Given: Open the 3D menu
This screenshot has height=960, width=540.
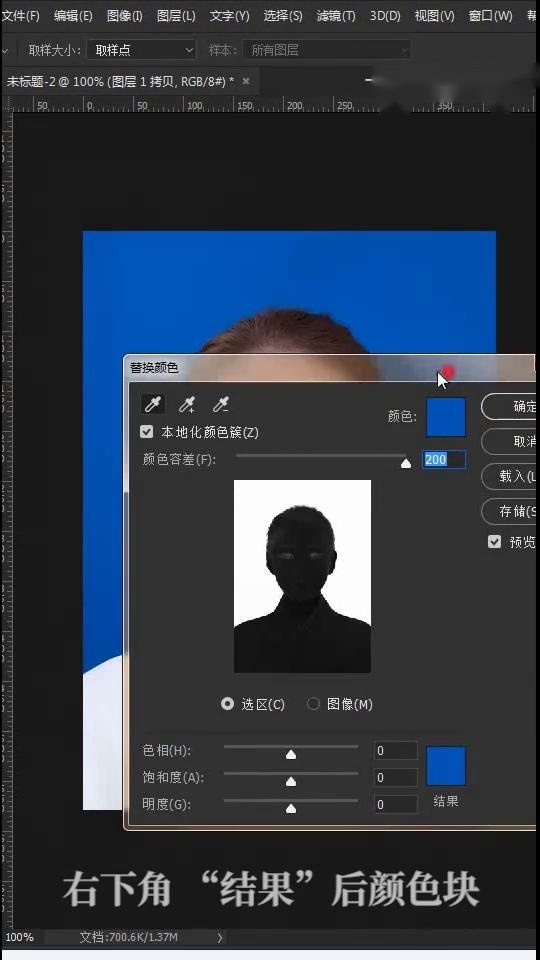Looking at the screenshot, I should coord(385,15).
